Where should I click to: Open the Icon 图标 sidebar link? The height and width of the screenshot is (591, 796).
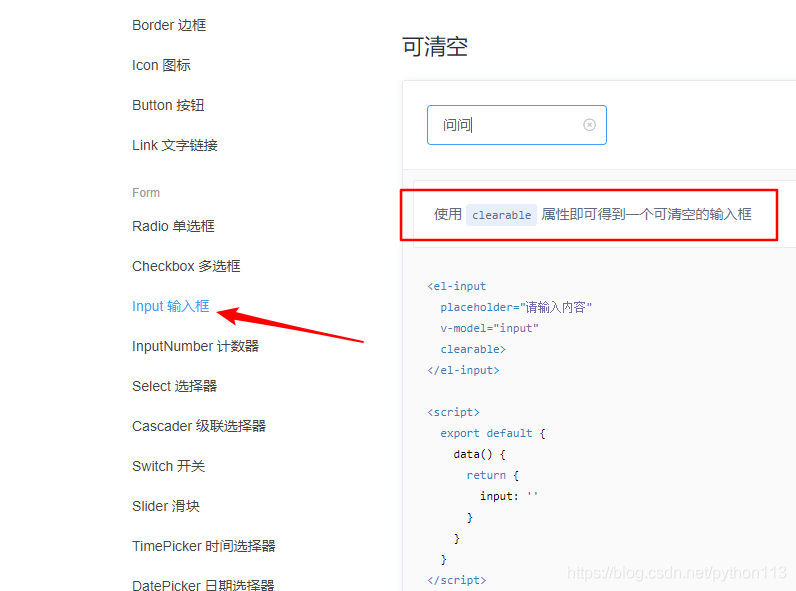coord(161,65)
